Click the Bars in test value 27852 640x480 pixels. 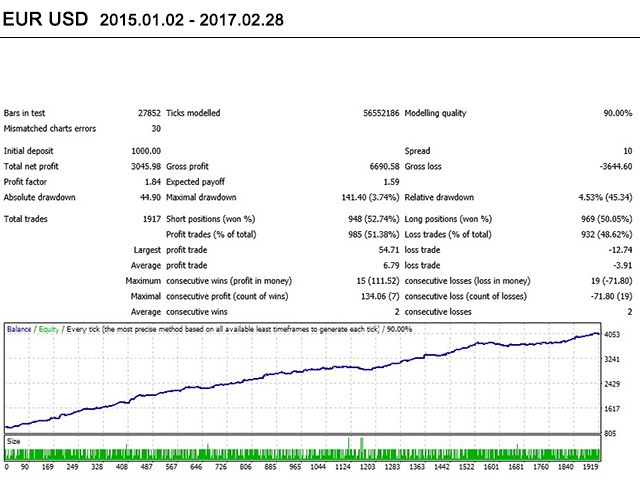coord(149,113)
